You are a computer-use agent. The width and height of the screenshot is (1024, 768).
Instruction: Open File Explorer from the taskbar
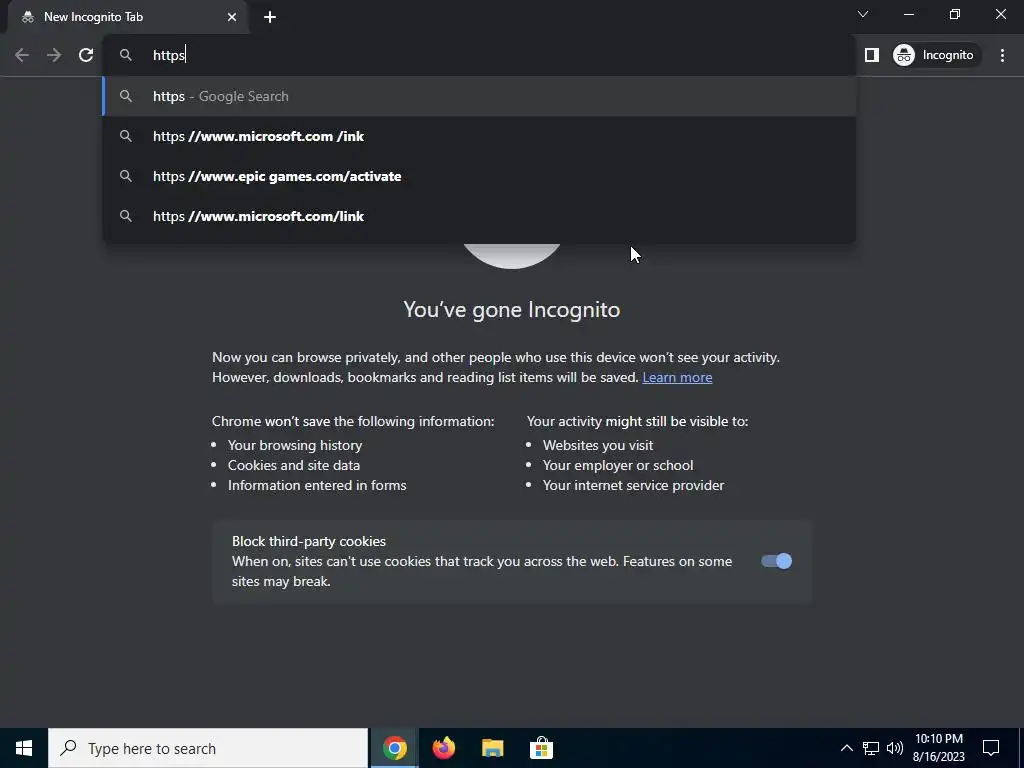coord(492,748)
